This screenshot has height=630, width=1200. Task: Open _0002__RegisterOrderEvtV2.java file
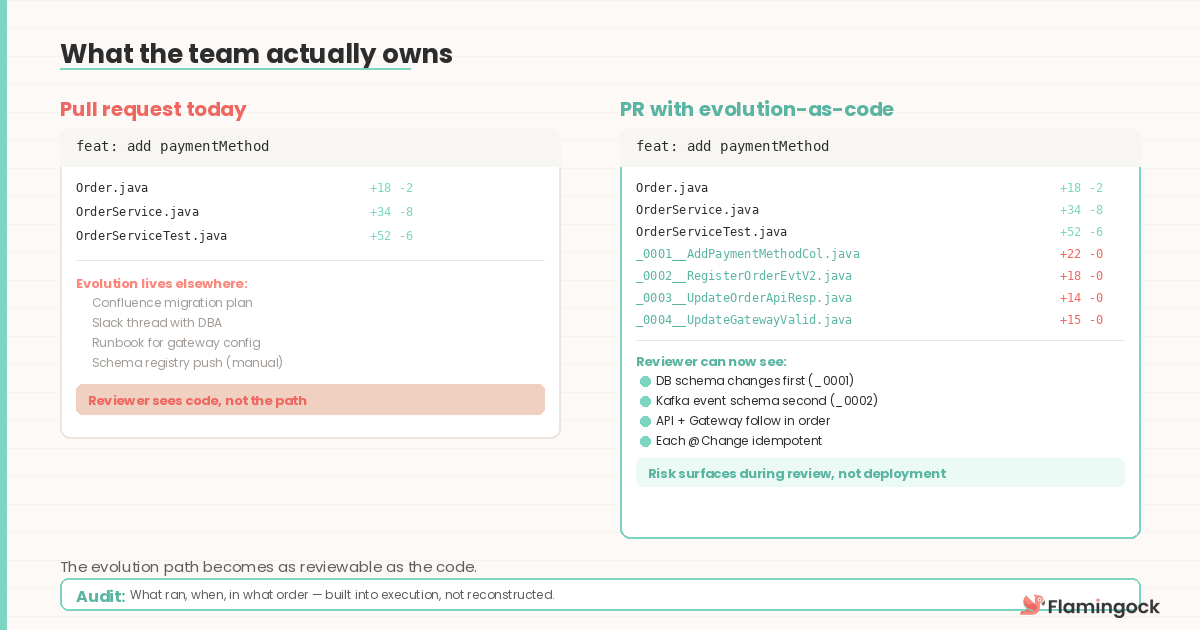tap(744, 276)
